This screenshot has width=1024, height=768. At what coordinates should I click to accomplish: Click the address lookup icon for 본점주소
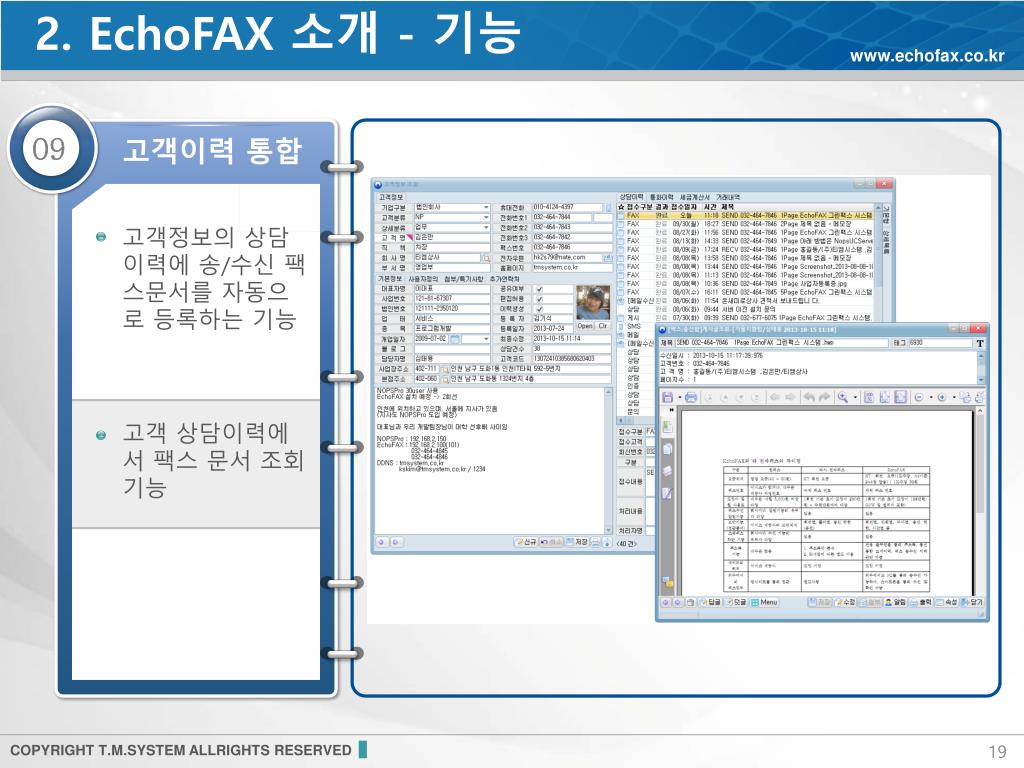coord(445,379)
